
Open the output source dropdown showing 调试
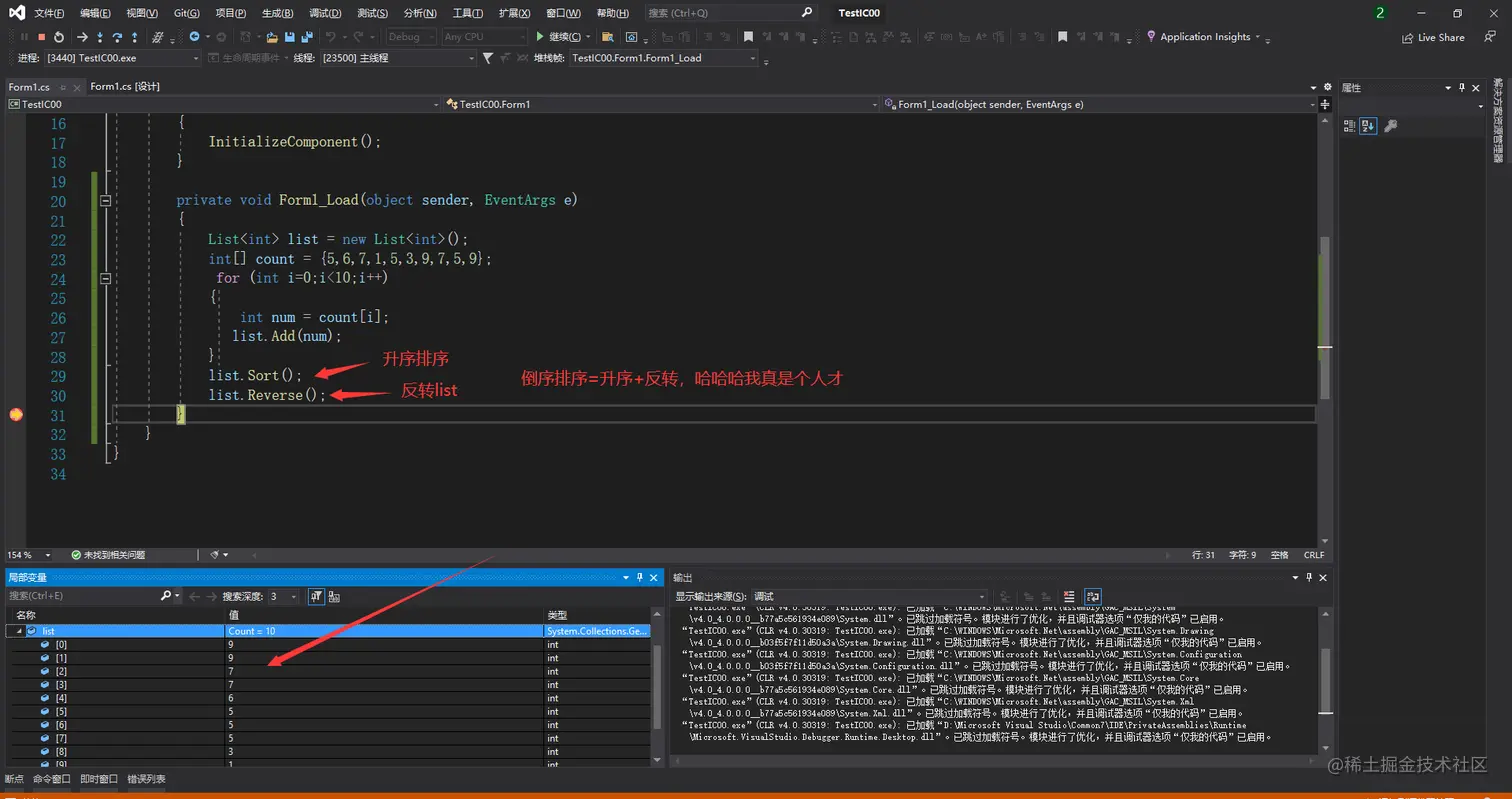868,596
